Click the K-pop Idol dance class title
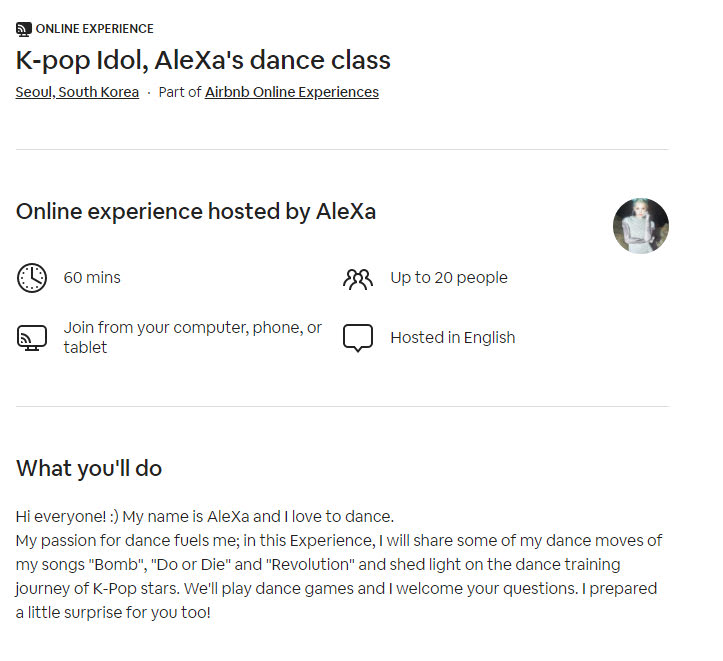Screen dimensions: 723x661 click(203, 60)
